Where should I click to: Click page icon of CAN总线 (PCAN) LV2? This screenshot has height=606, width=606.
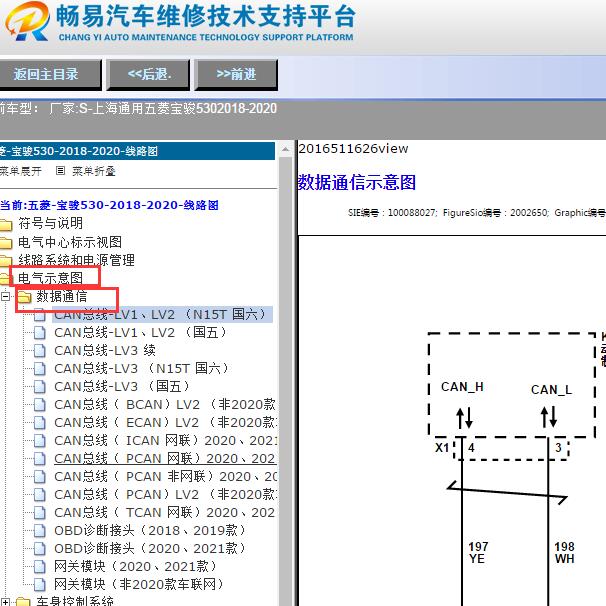(x=39, y=495)
